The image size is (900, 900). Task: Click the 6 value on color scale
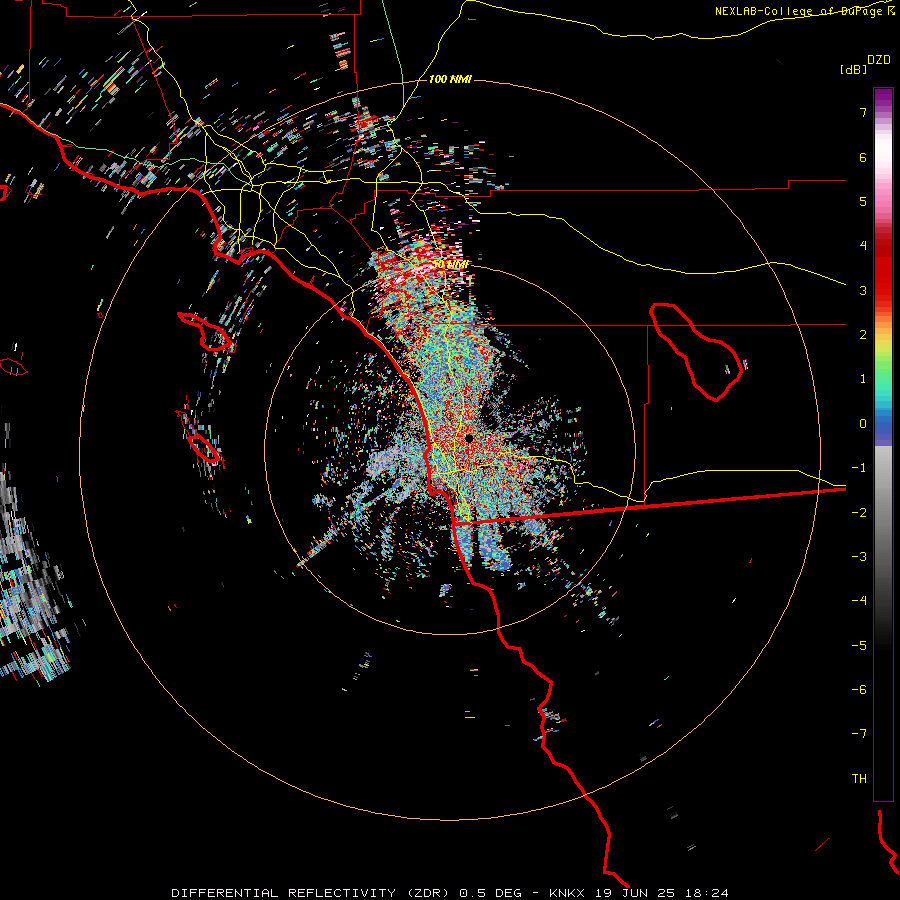[x=863, y=157]
